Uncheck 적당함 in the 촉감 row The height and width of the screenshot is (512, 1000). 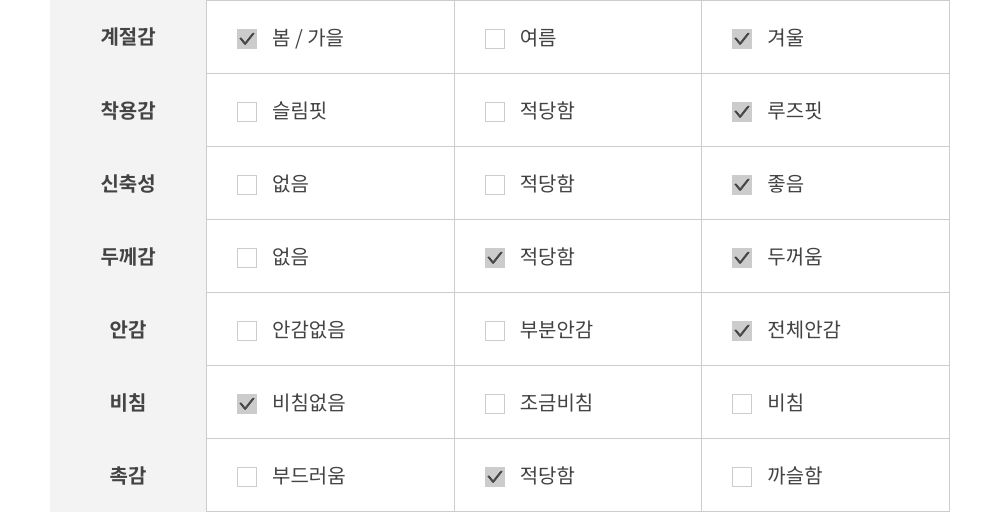click(495, 477)
